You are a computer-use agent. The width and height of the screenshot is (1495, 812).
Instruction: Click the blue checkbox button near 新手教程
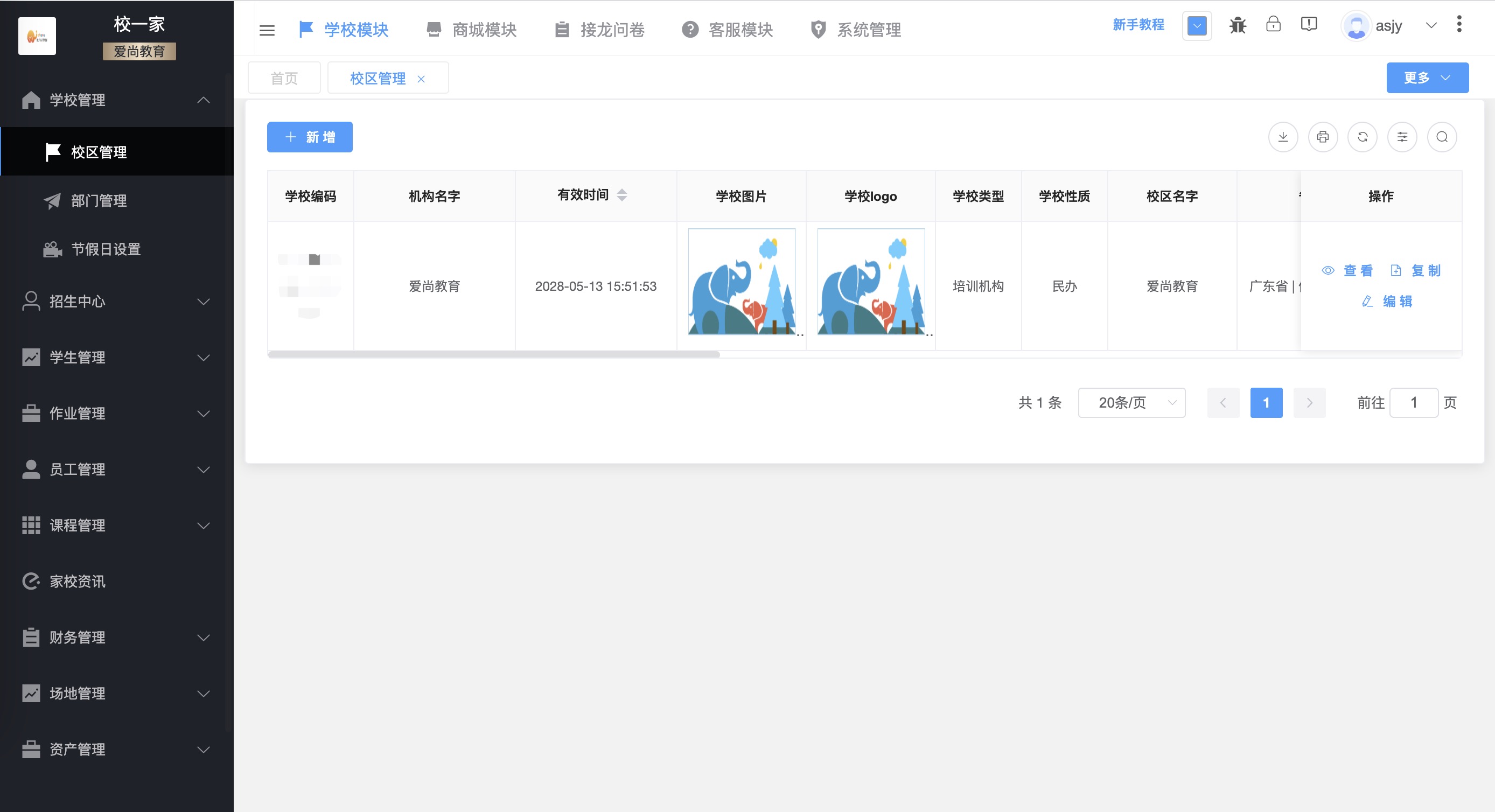pos(1197,25)
